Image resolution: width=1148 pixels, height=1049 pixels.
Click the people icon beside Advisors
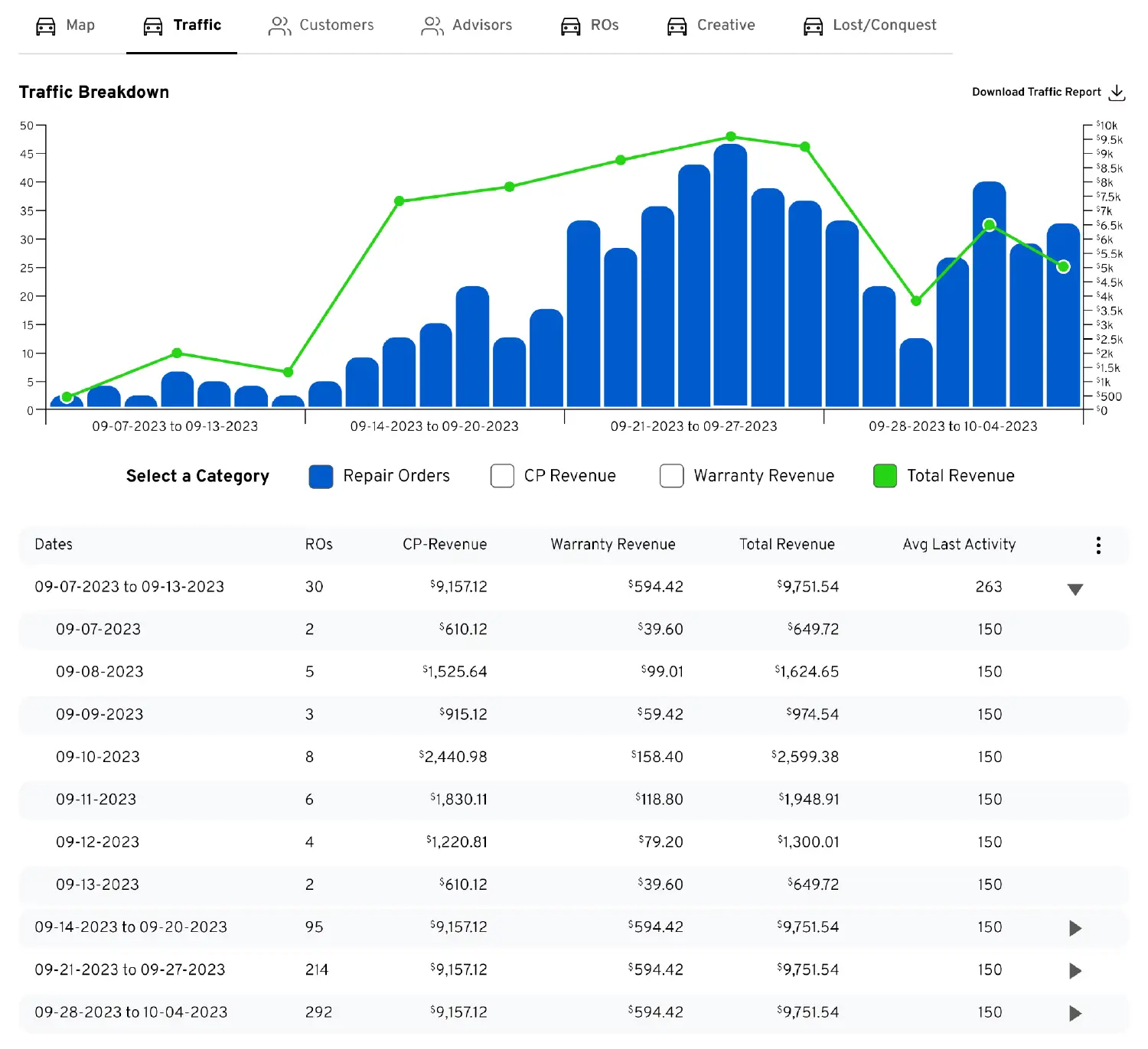click(432, 27)
